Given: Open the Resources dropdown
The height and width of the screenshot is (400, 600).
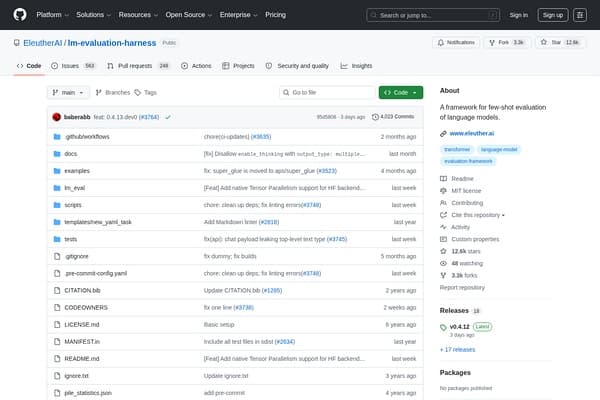Looking at the screenshot, I should (138, 15).
